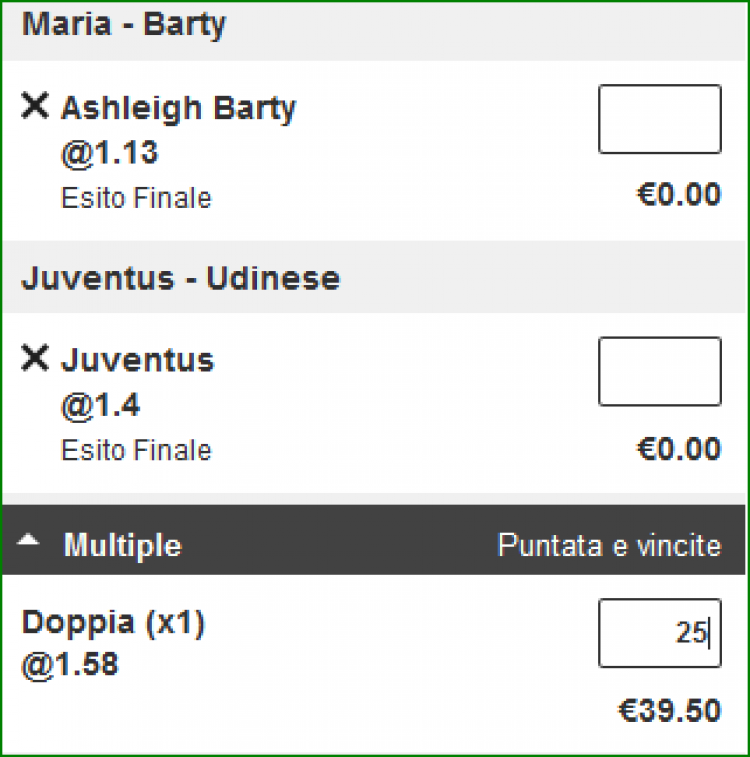Select the Ashleigh Barty selection name

[178, 108]
